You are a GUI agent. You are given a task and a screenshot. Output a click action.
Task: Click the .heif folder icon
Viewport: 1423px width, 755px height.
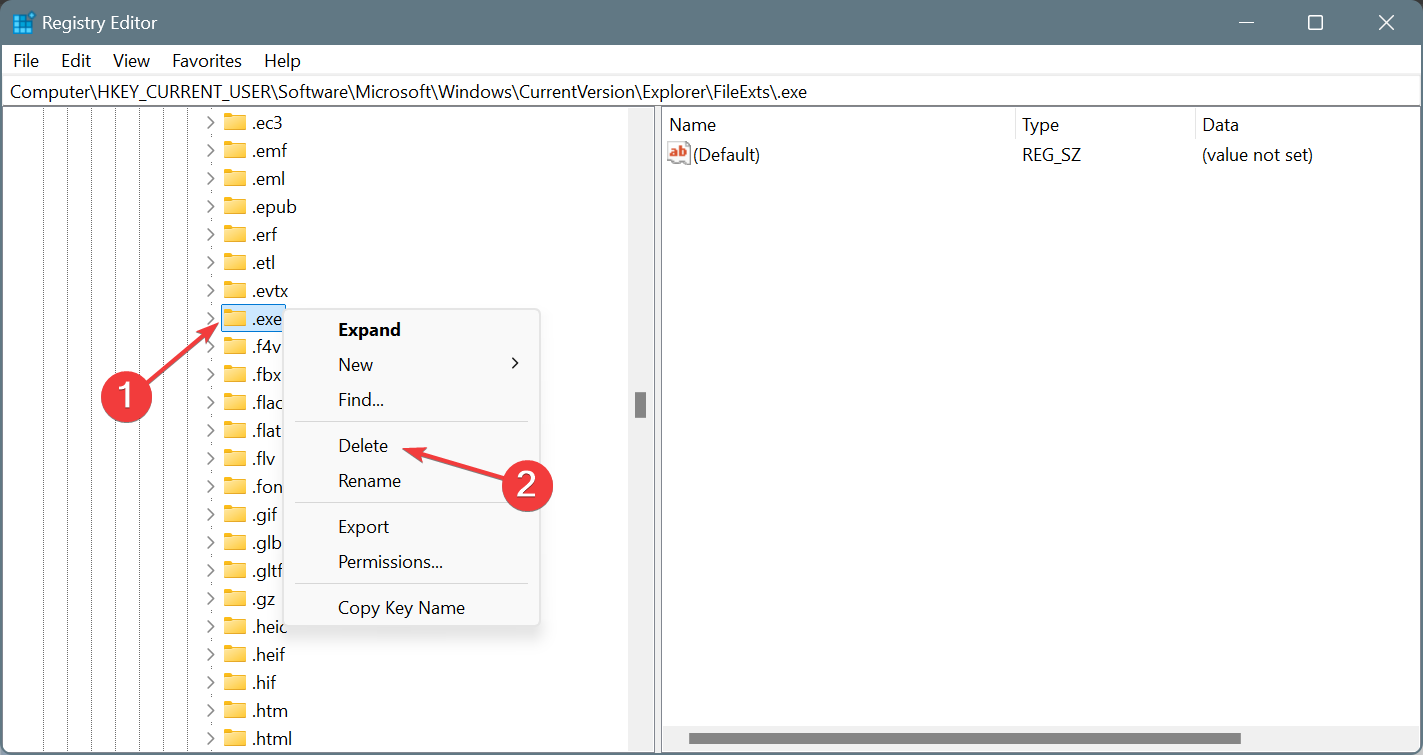click(x=235, y=654)
